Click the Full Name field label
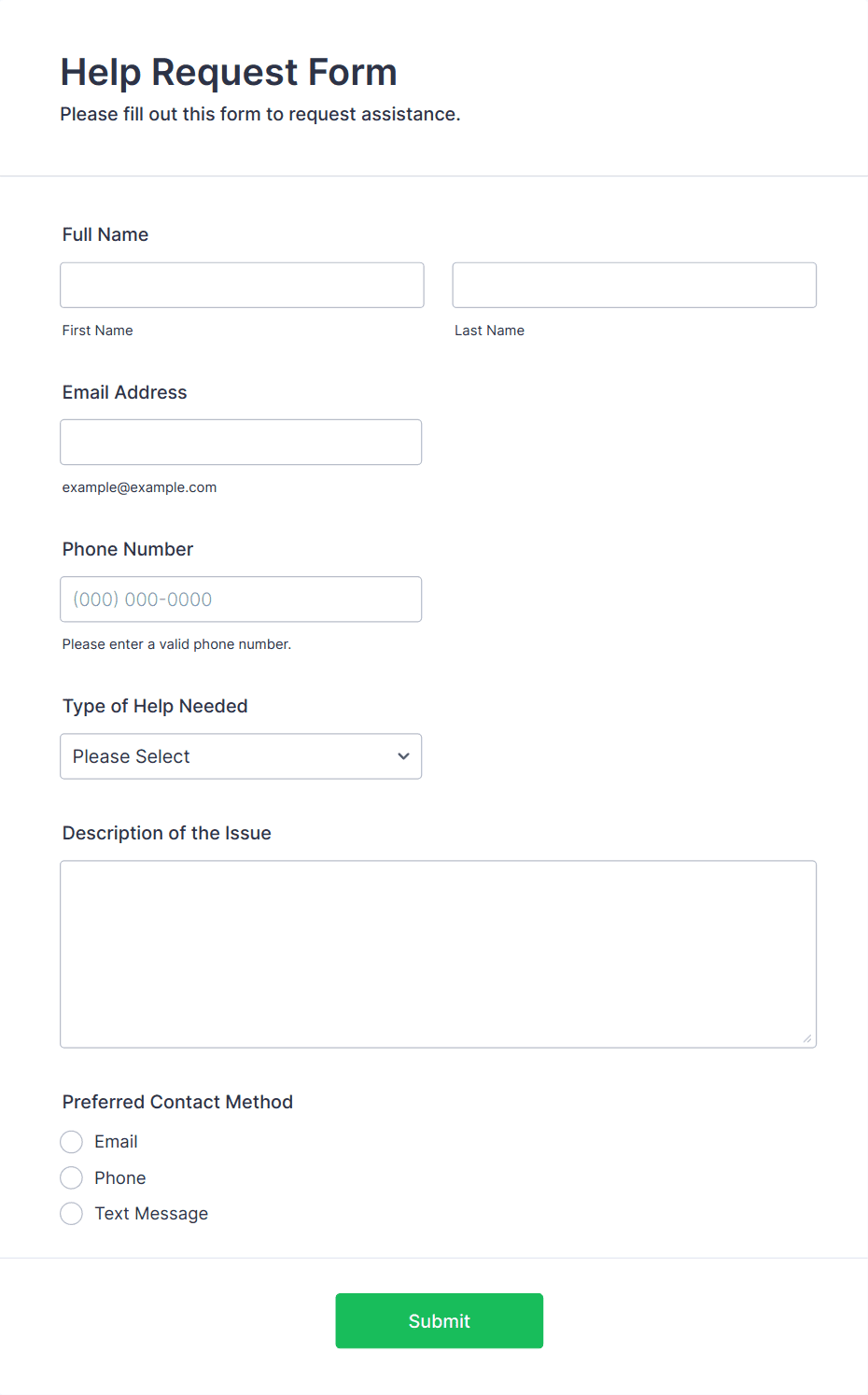 pyautogui.click(x=105, y=234)
